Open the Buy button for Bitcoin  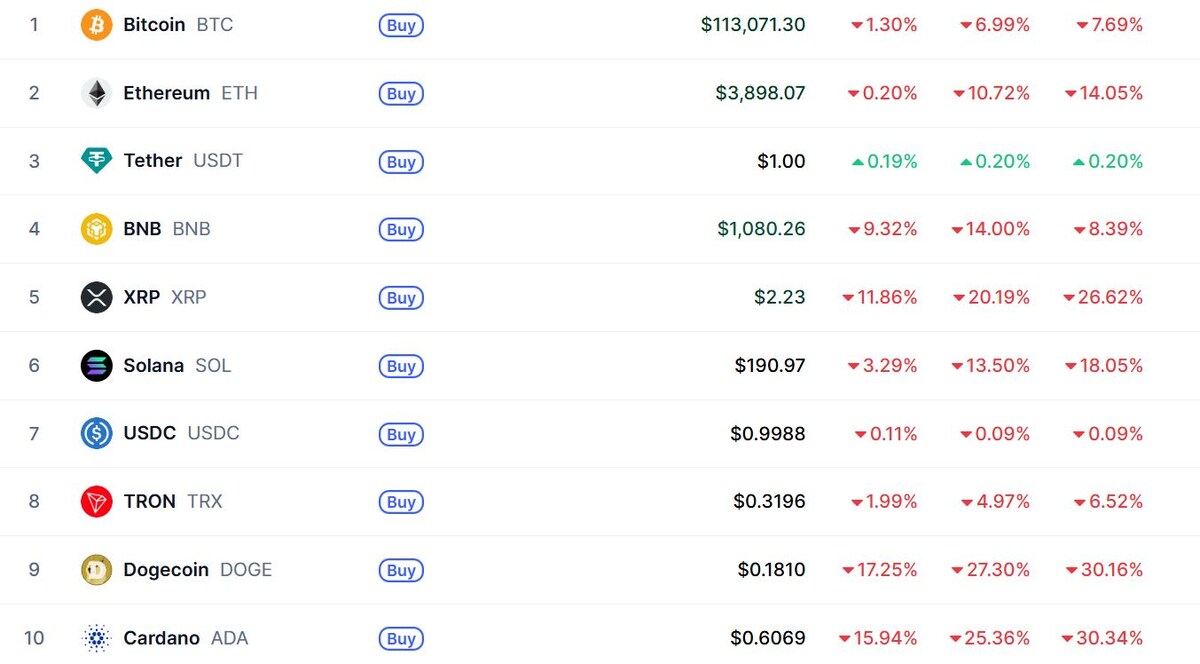click(x=400, y=25)
